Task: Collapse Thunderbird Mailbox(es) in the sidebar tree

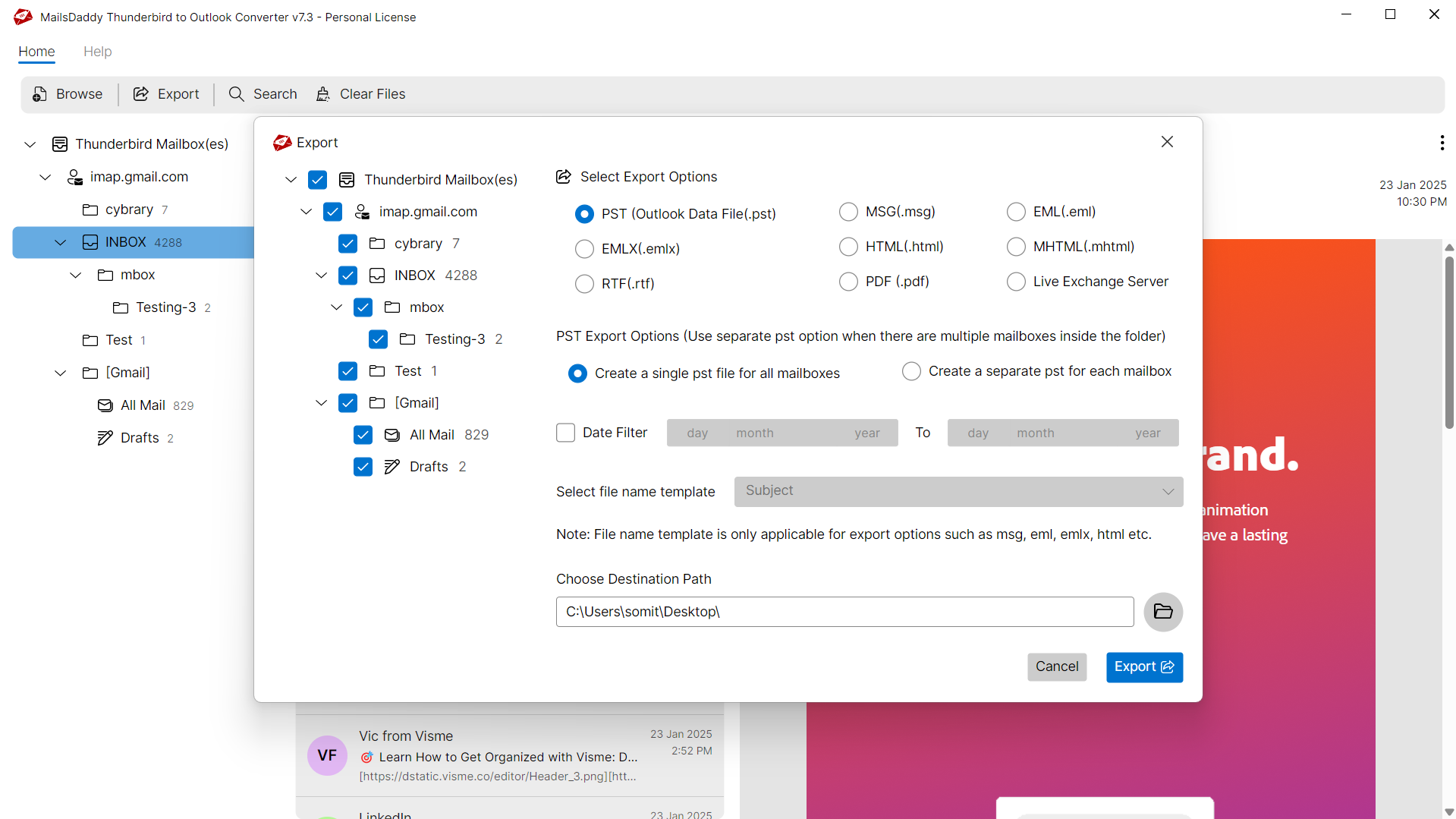Action: point(30,144)
